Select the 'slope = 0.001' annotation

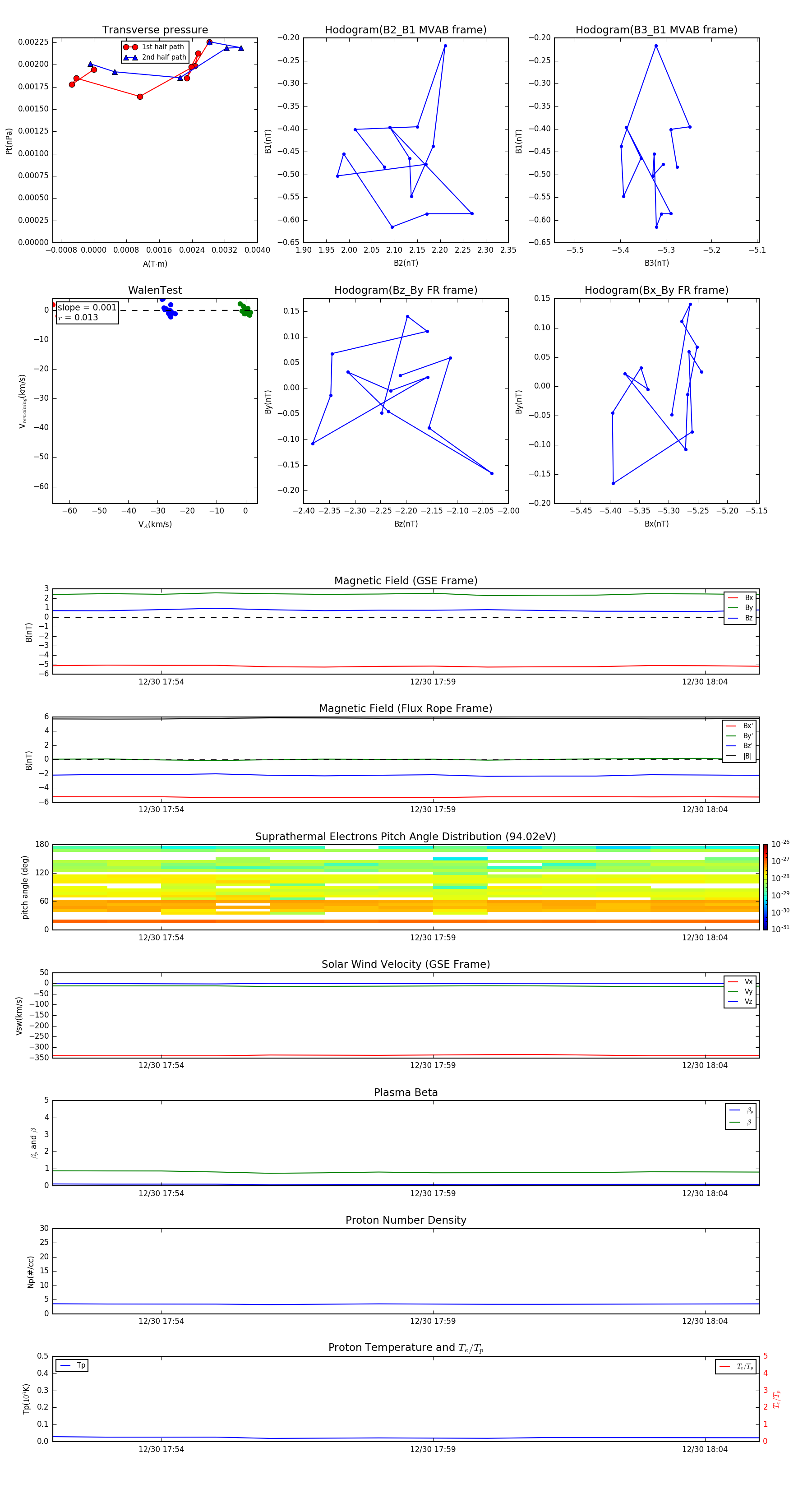click(87, 308)
